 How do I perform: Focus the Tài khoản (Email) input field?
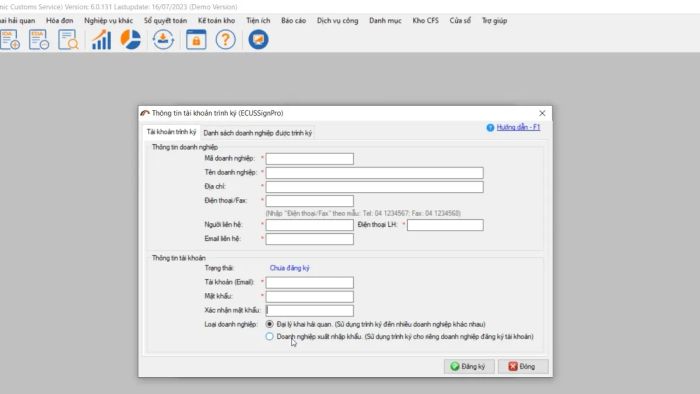pyautogui.click(x=309, y=282)
